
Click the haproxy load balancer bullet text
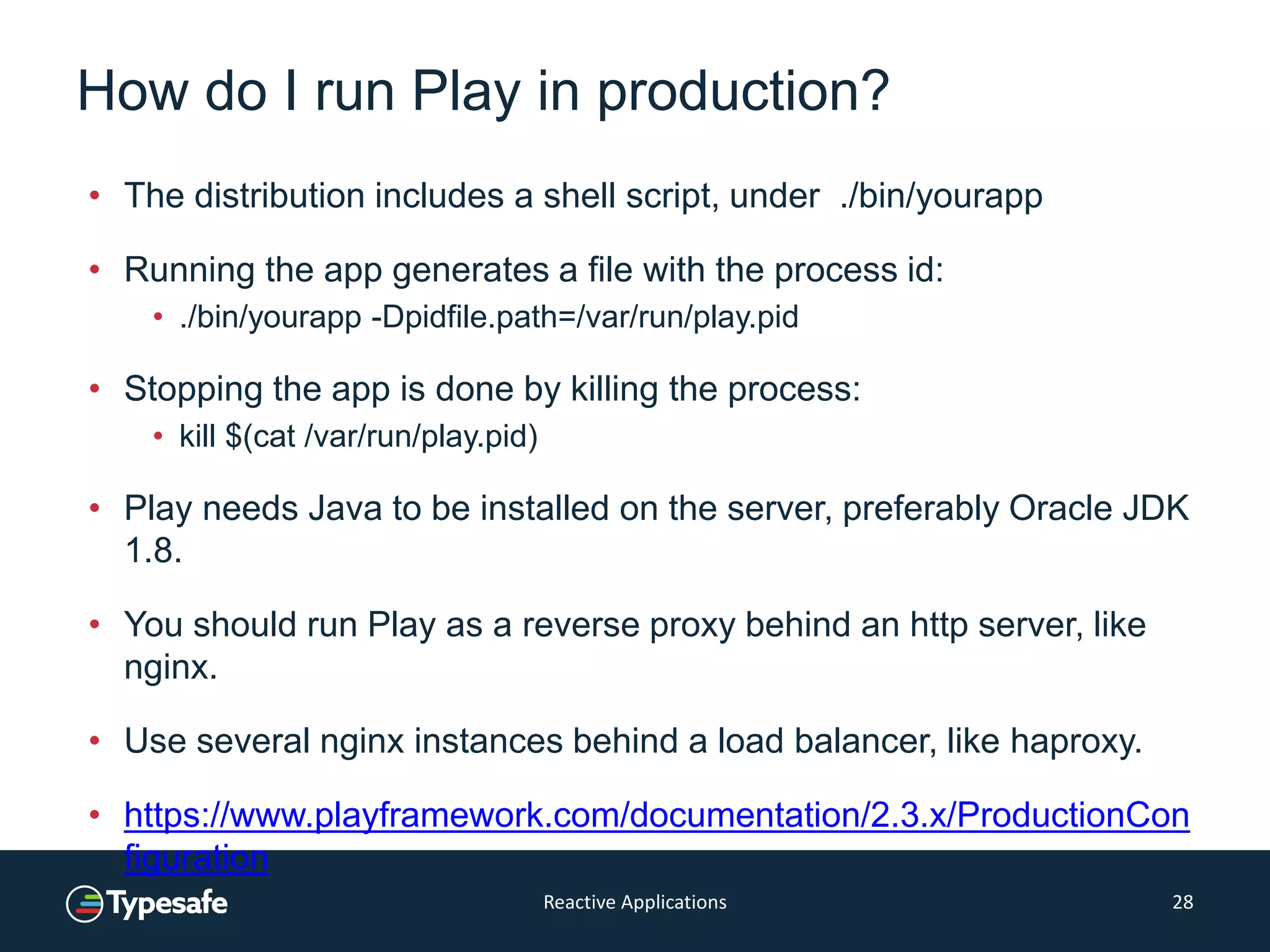click(x=633, y=741)
